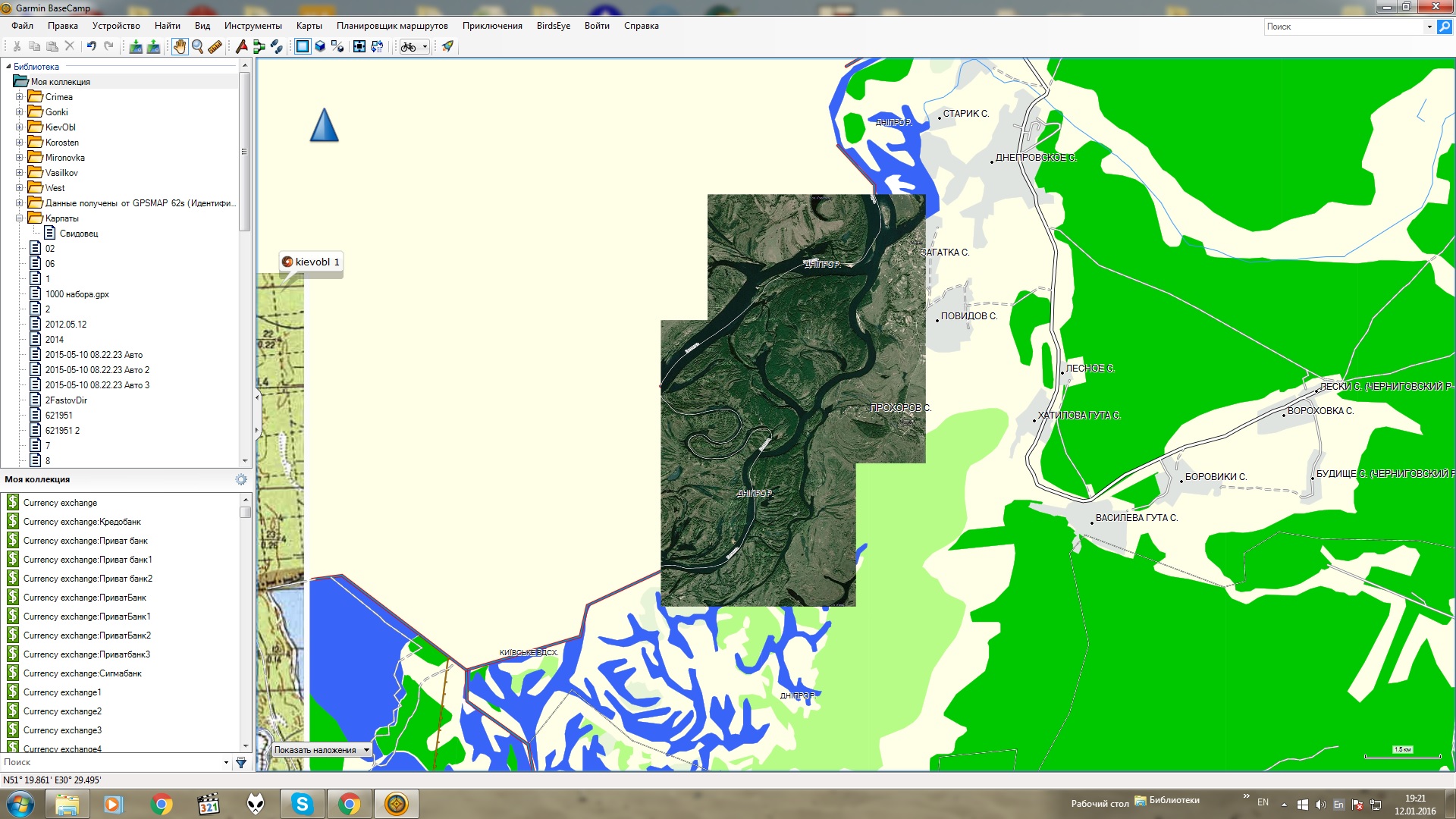Image resolution: width=1456 pixels, height=819 pixels.
Task: Open the Карты menu
Action: (309, 26)
